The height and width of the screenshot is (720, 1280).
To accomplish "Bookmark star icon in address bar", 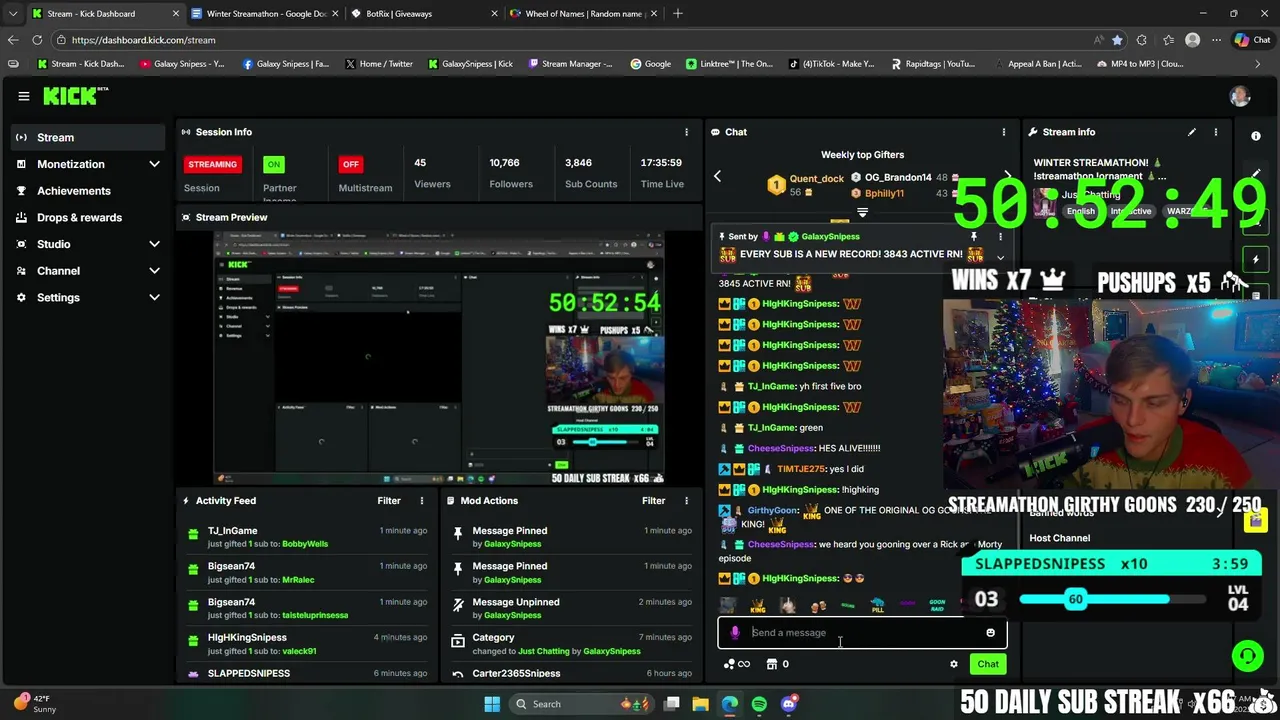I will [x=1117, y=40].
